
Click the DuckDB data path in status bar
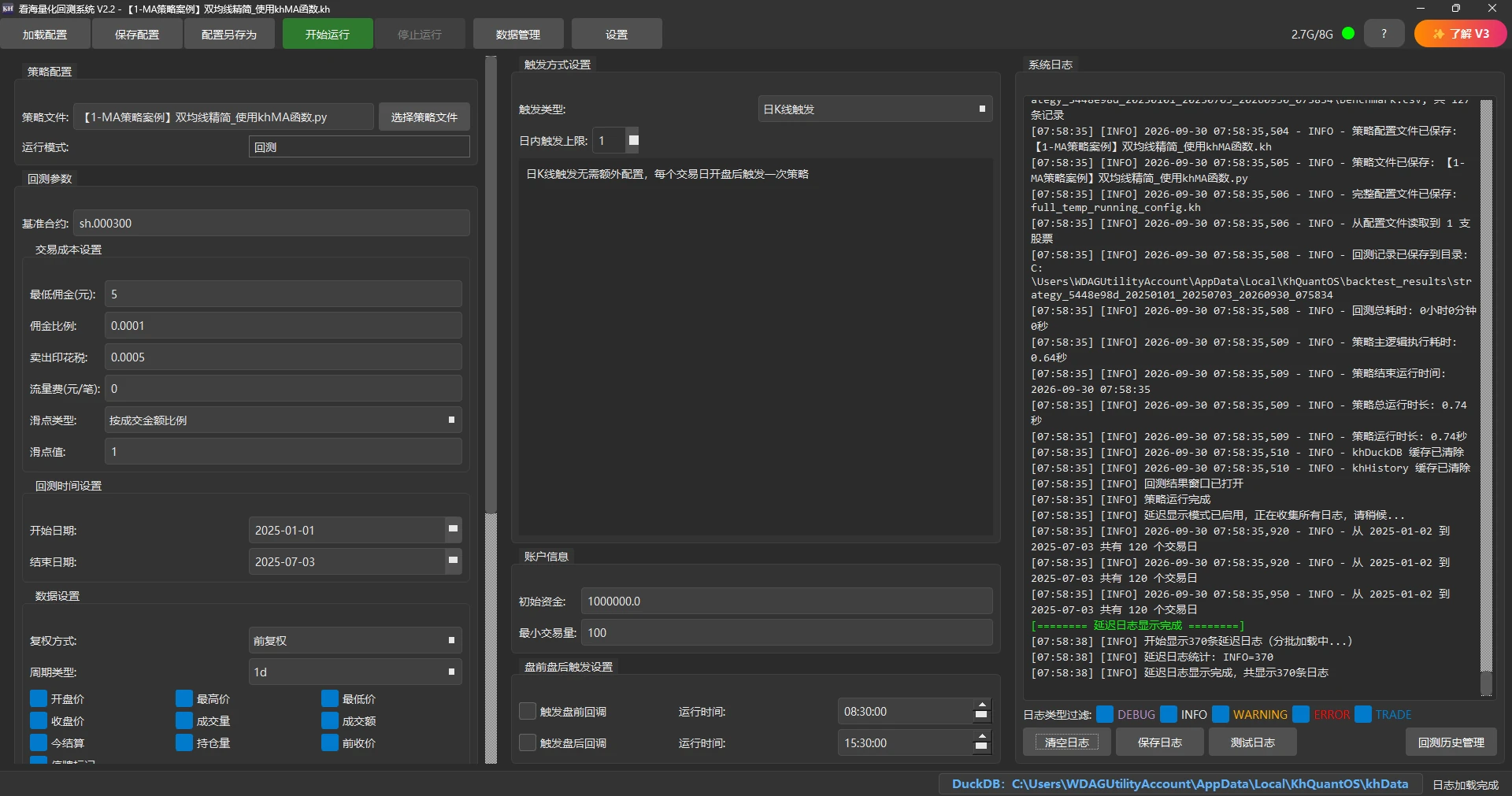pos(1180,784)
